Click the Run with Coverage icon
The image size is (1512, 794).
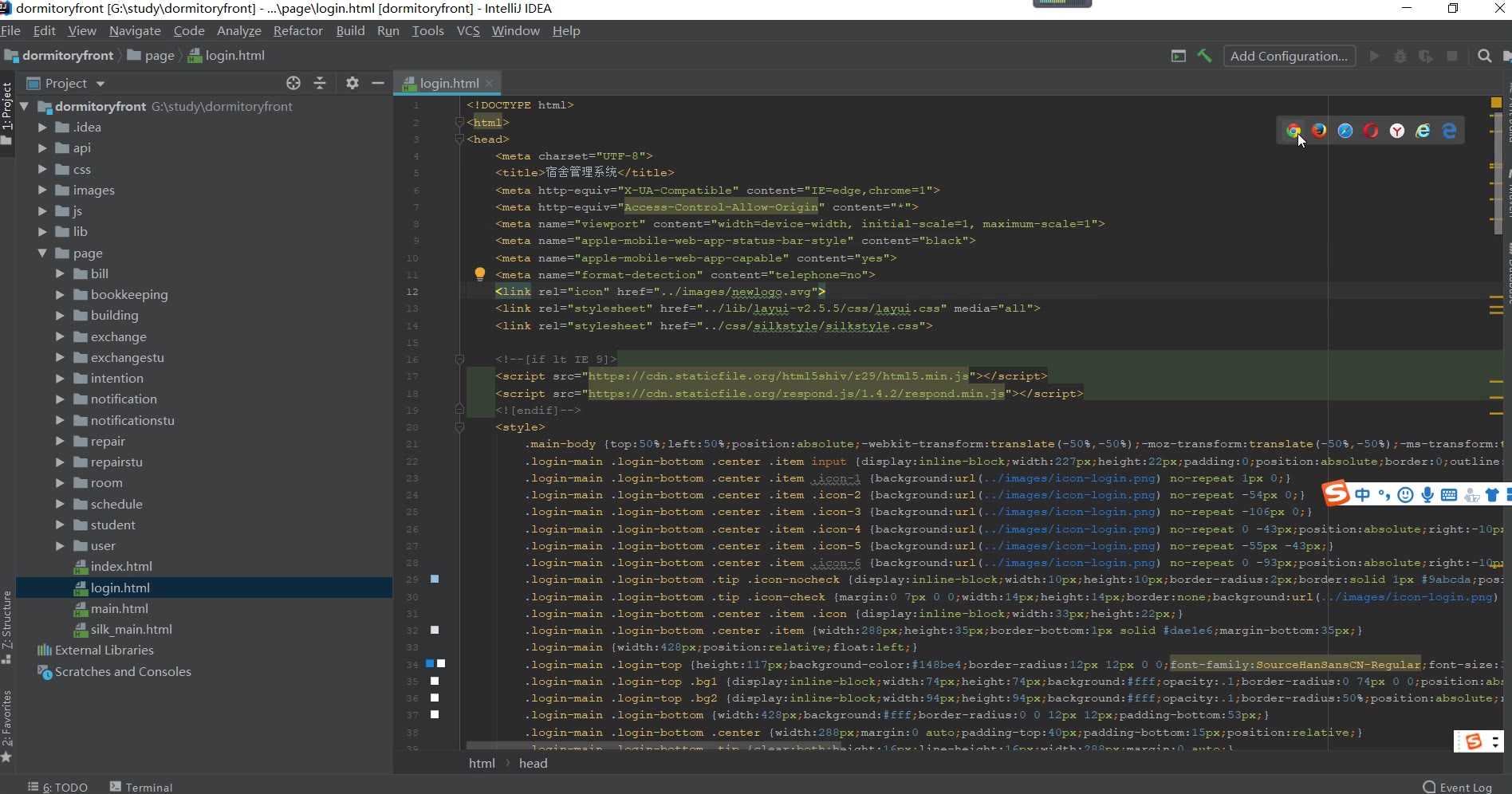coord(1426,56)
